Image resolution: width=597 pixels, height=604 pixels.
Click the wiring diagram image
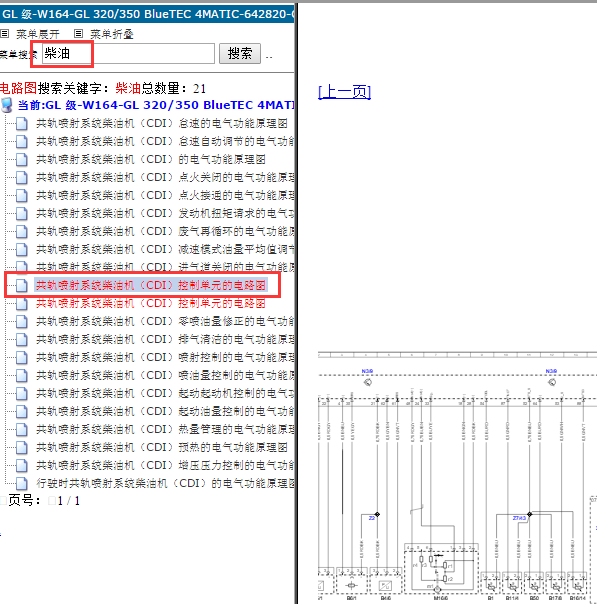457,477
